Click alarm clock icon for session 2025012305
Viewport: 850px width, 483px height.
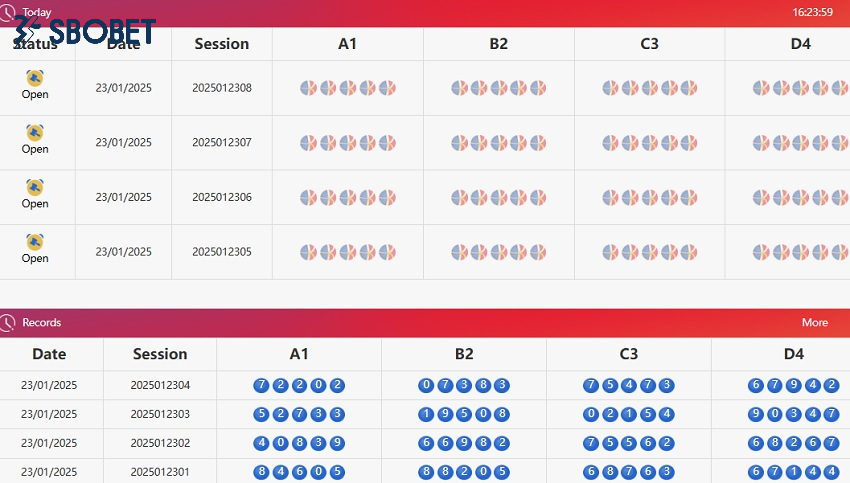click(35, 241)
